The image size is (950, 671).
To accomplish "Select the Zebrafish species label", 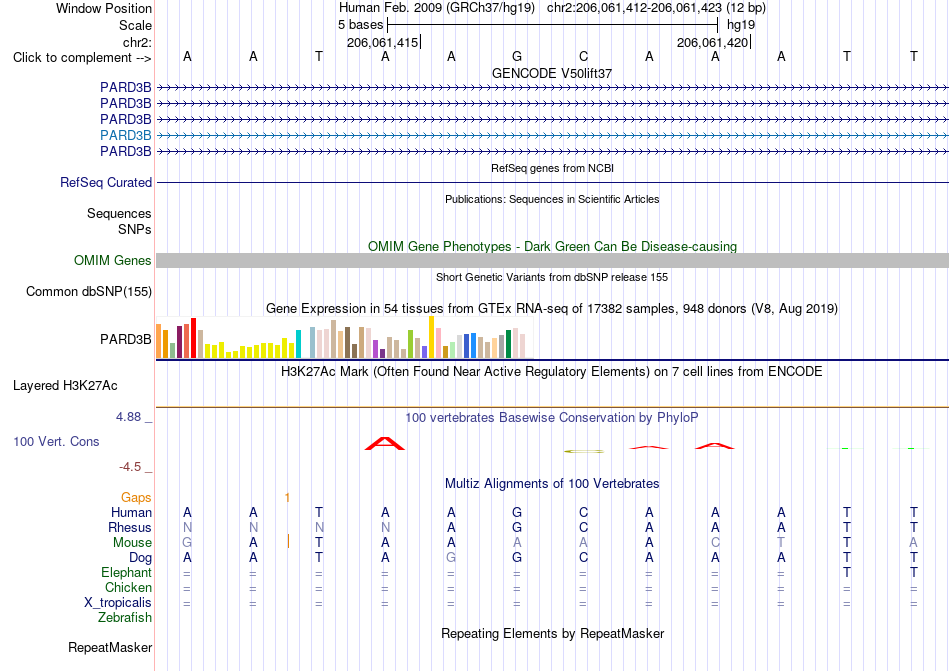I will 125,618.
